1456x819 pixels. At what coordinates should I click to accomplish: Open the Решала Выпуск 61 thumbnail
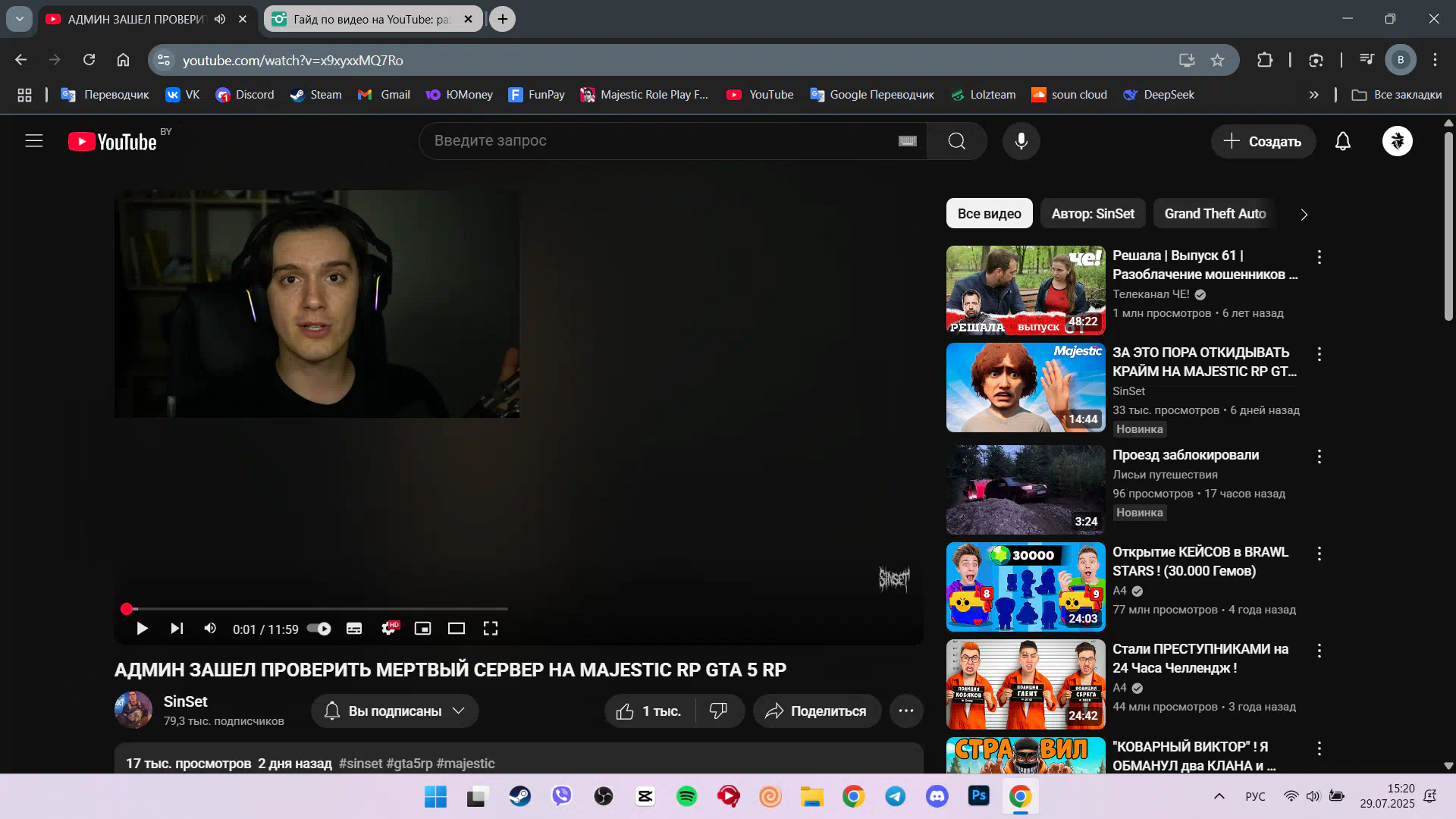tap(1025, 290)
